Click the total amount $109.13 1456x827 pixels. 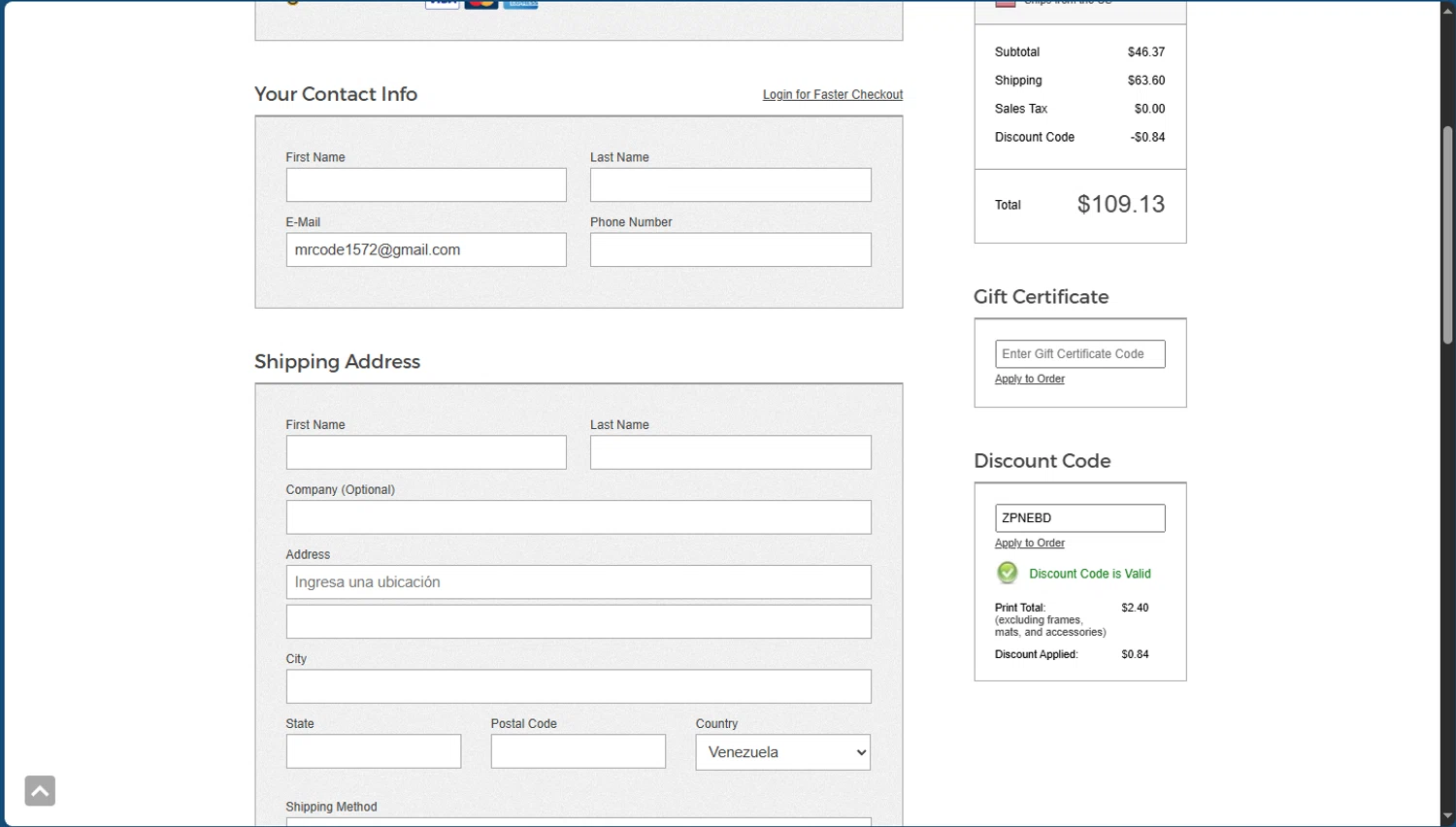(1121, 204)
